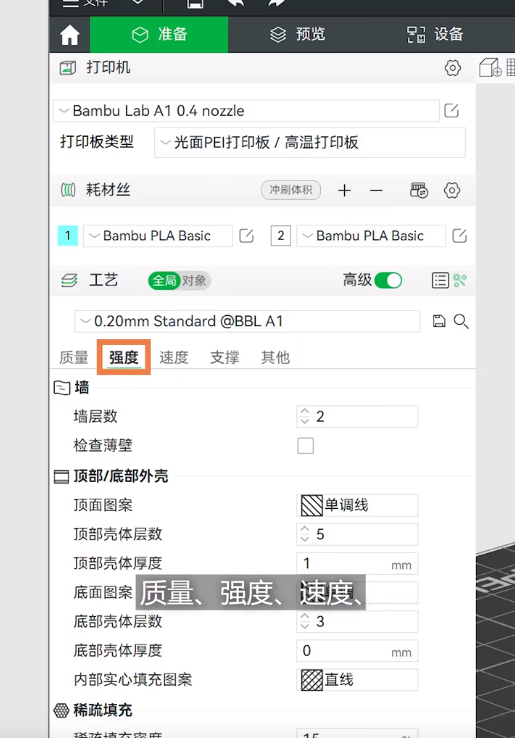Click the 墙层数 wall loops value field

pyautogui.click(x=357, y=417)
